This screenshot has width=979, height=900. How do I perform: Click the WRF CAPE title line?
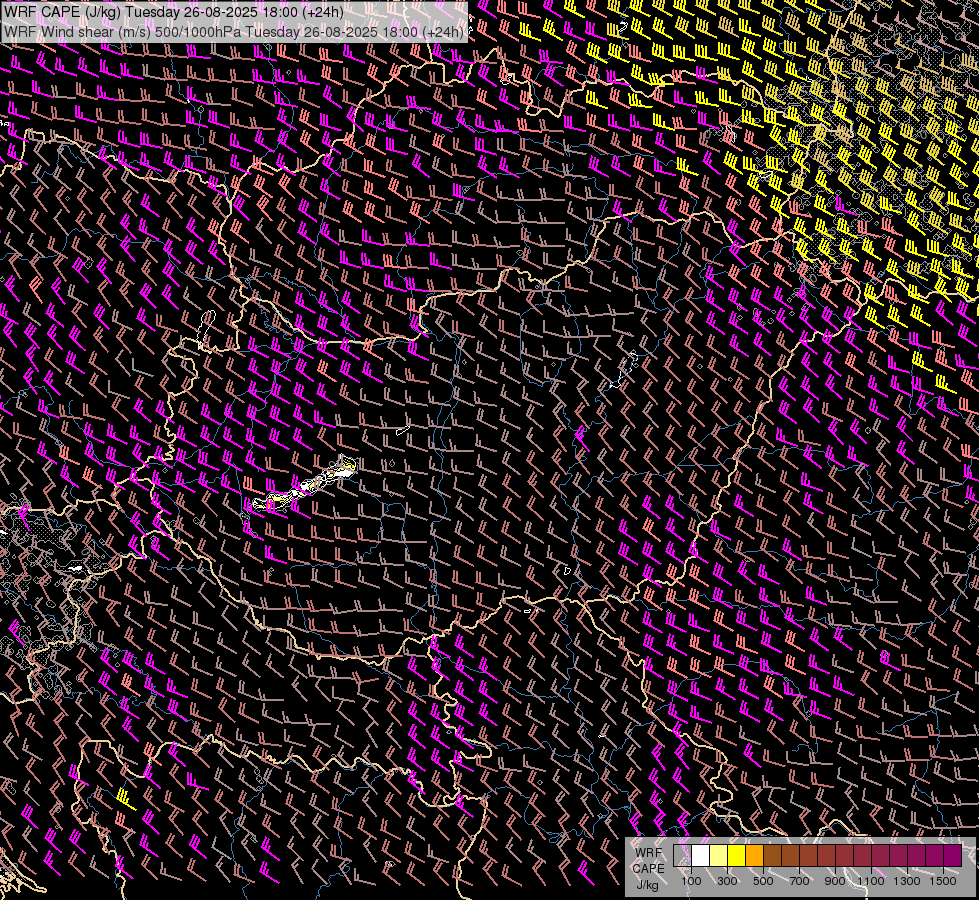pyautogui.click(x=174, y=11)
